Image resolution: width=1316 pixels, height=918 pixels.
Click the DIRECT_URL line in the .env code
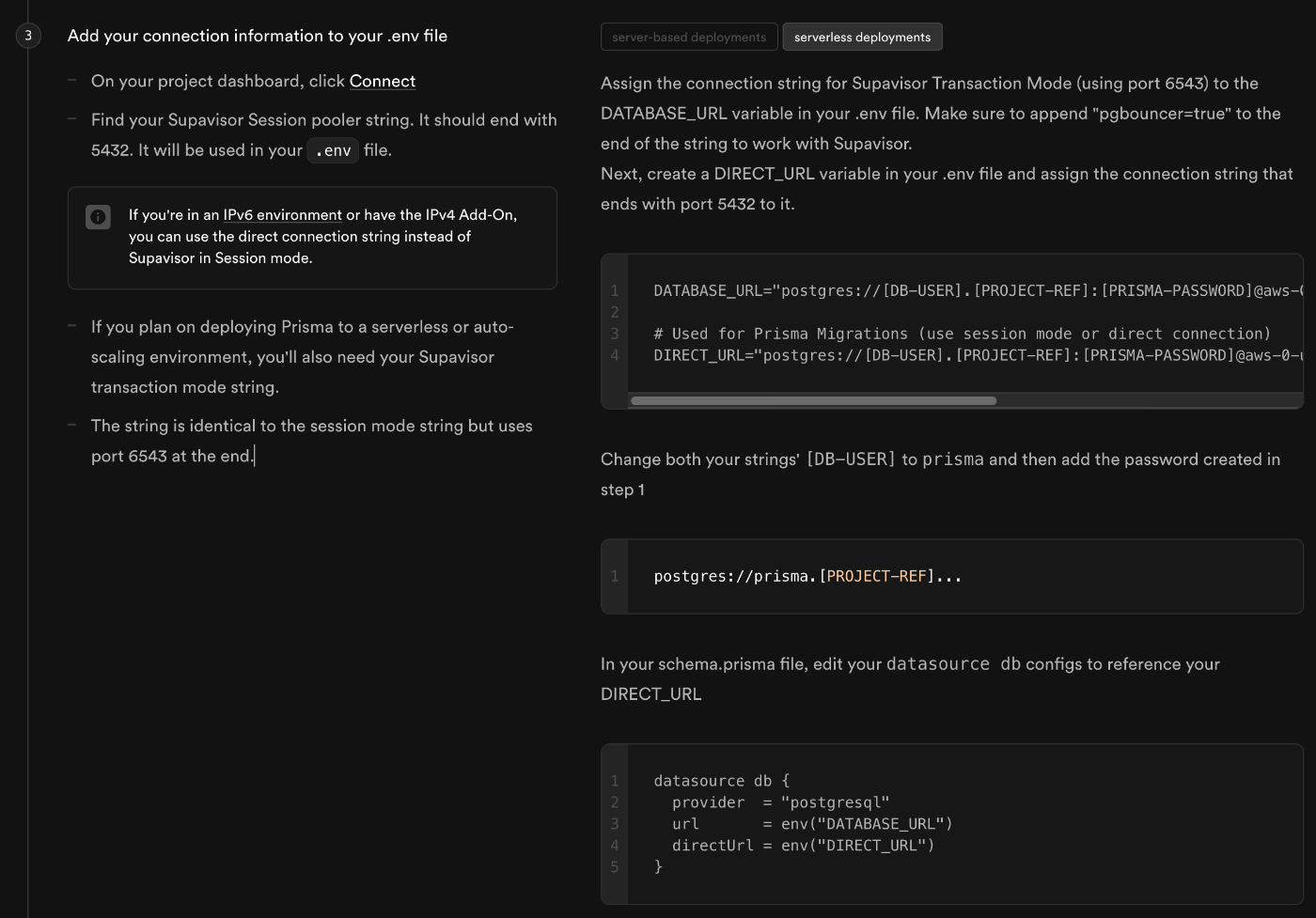(978, 355)
